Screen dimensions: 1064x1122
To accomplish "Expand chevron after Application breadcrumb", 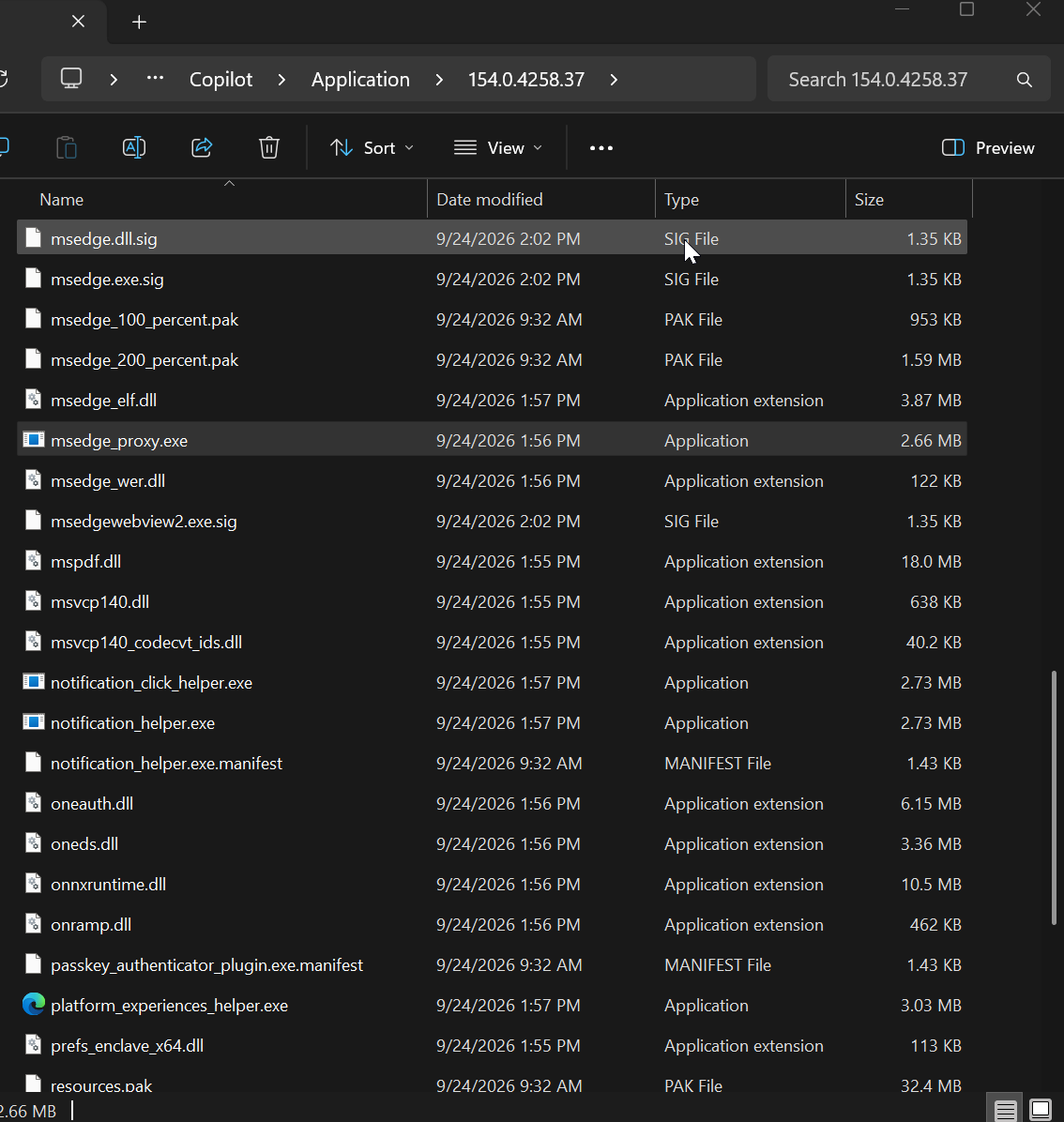I will tap(439, 80).
